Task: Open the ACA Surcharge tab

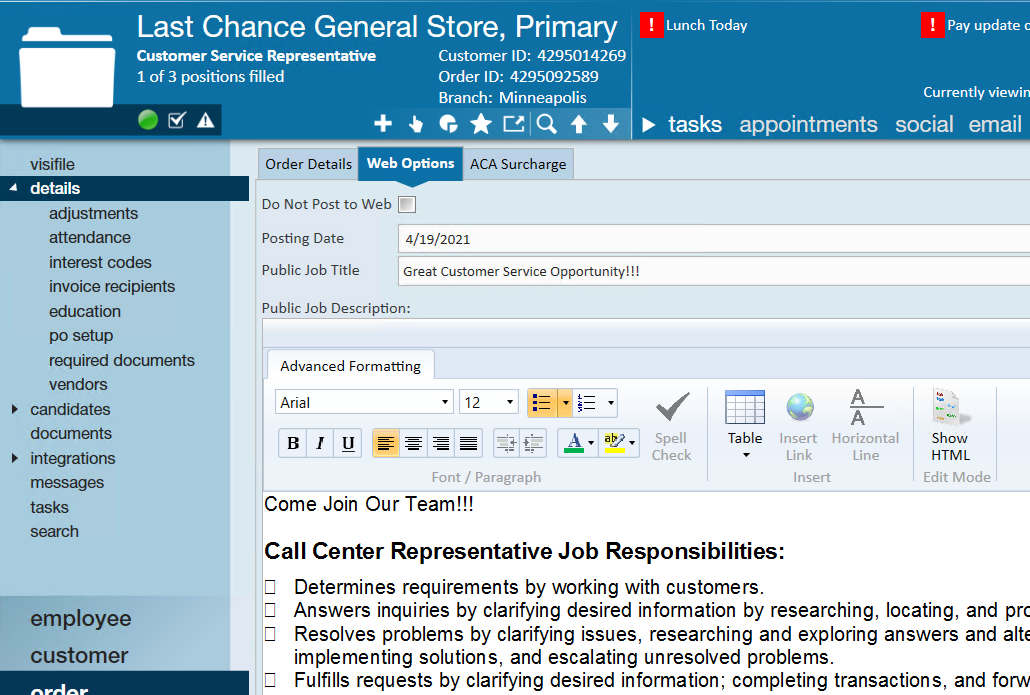Action: click(518, 164)
